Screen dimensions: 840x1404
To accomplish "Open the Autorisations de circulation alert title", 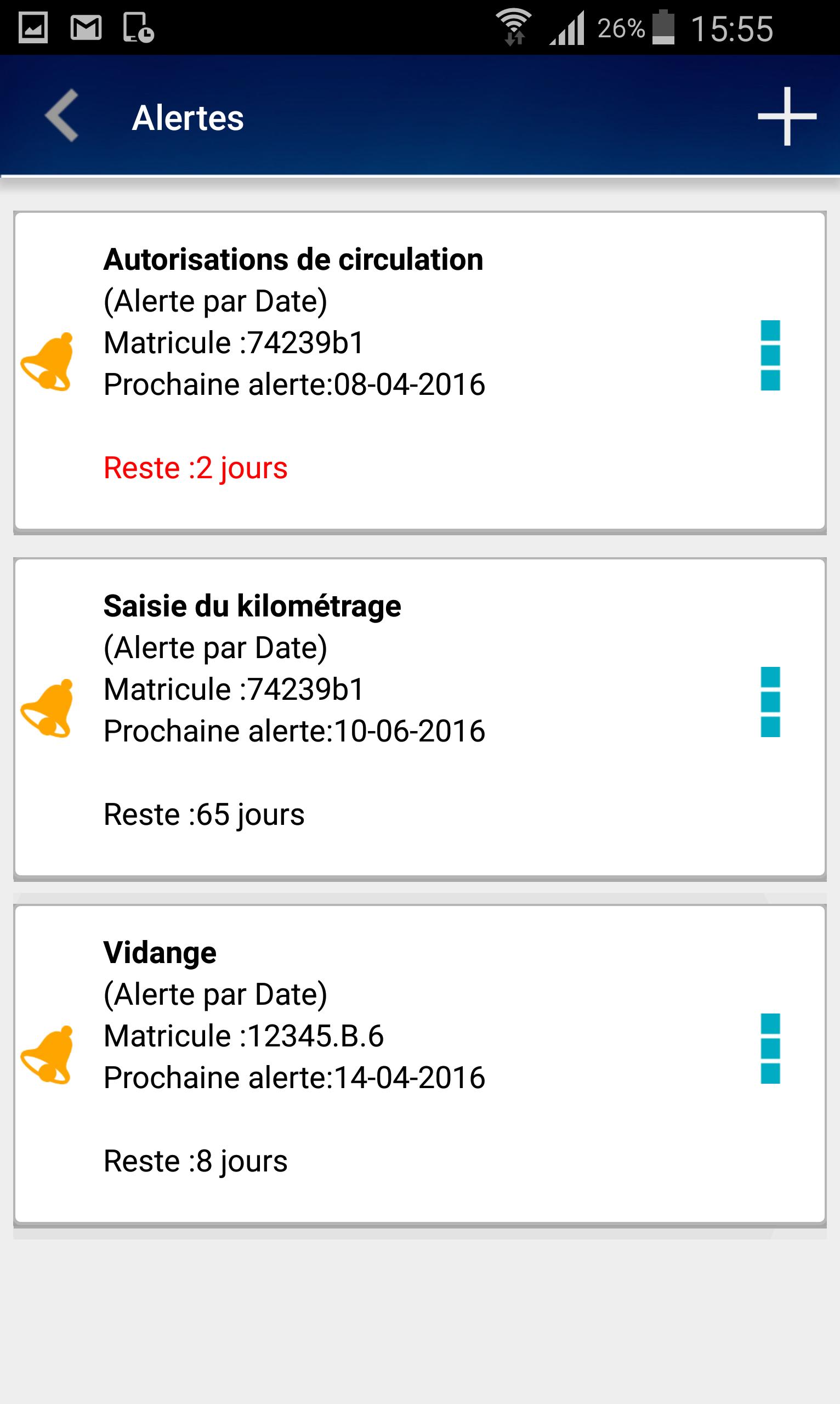I will click(293, 260).
